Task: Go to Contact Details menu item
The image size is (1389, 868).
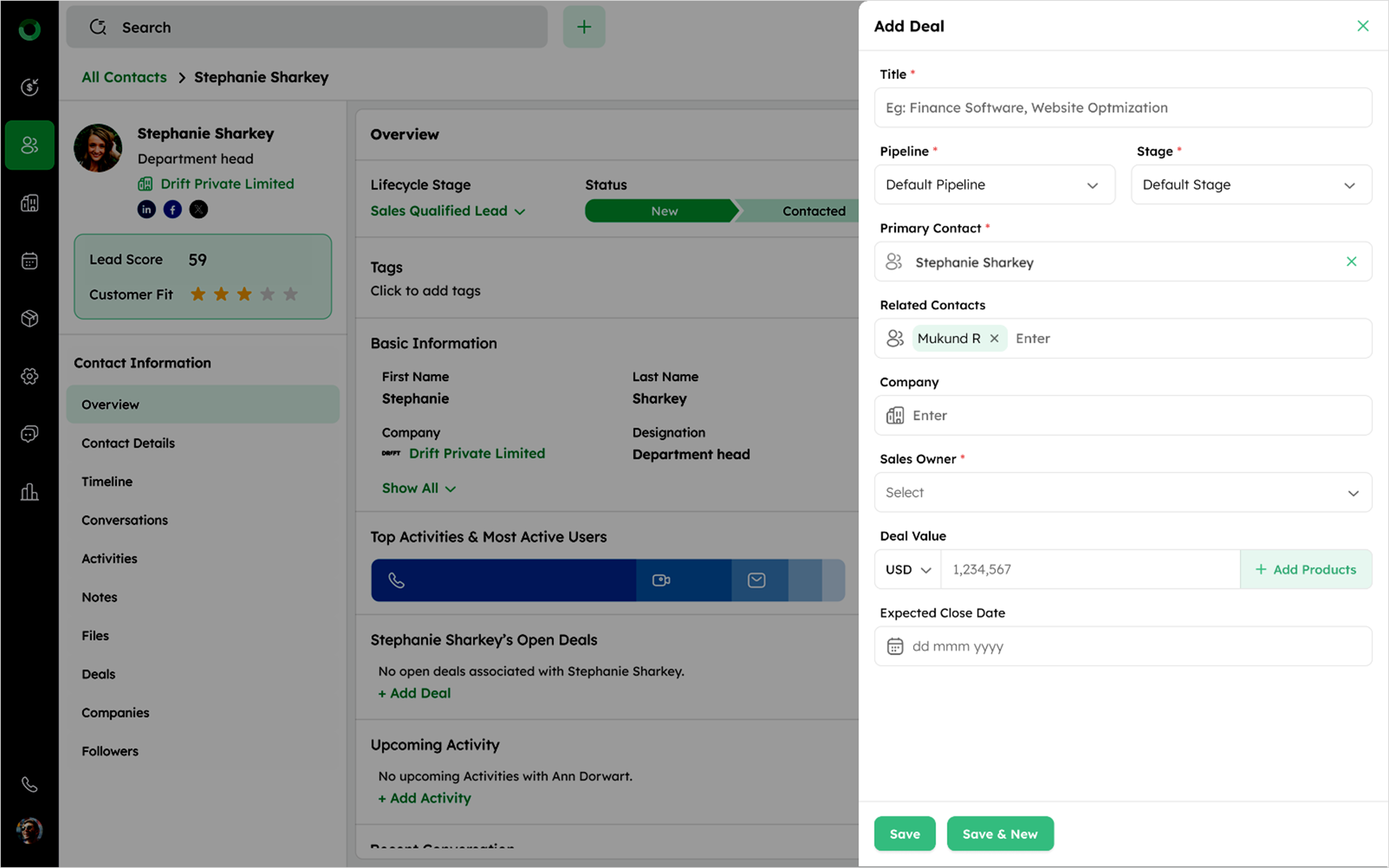Action: point(128,443)
